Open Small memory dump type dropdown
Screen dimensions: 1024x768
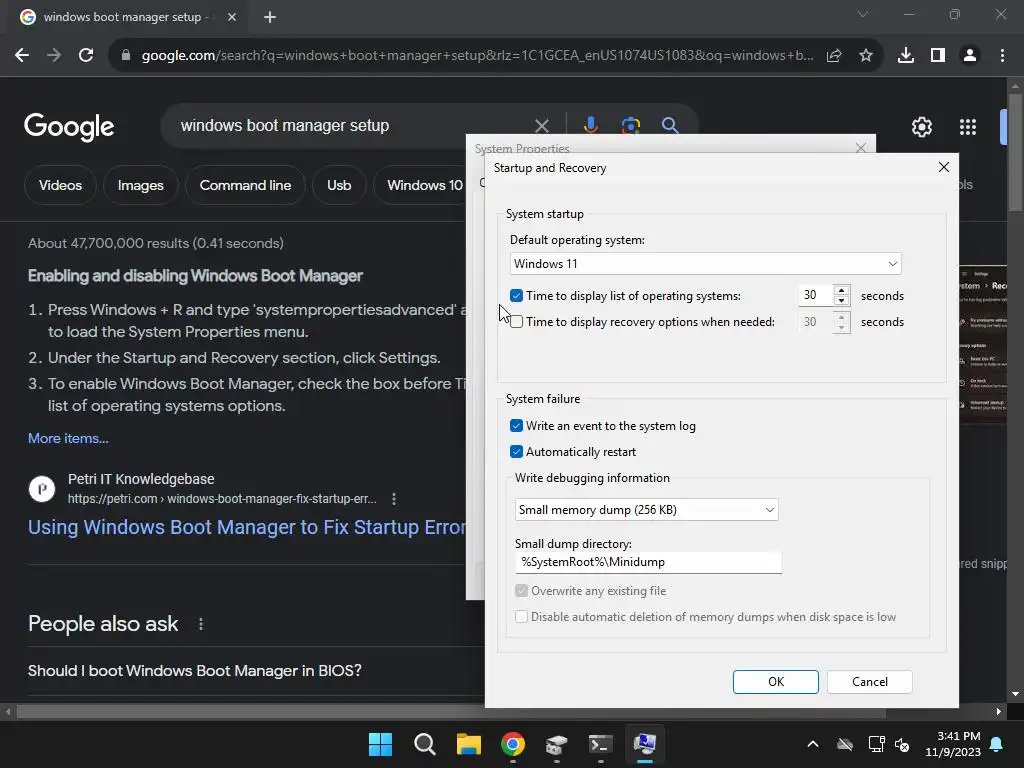tap(647, 510)
